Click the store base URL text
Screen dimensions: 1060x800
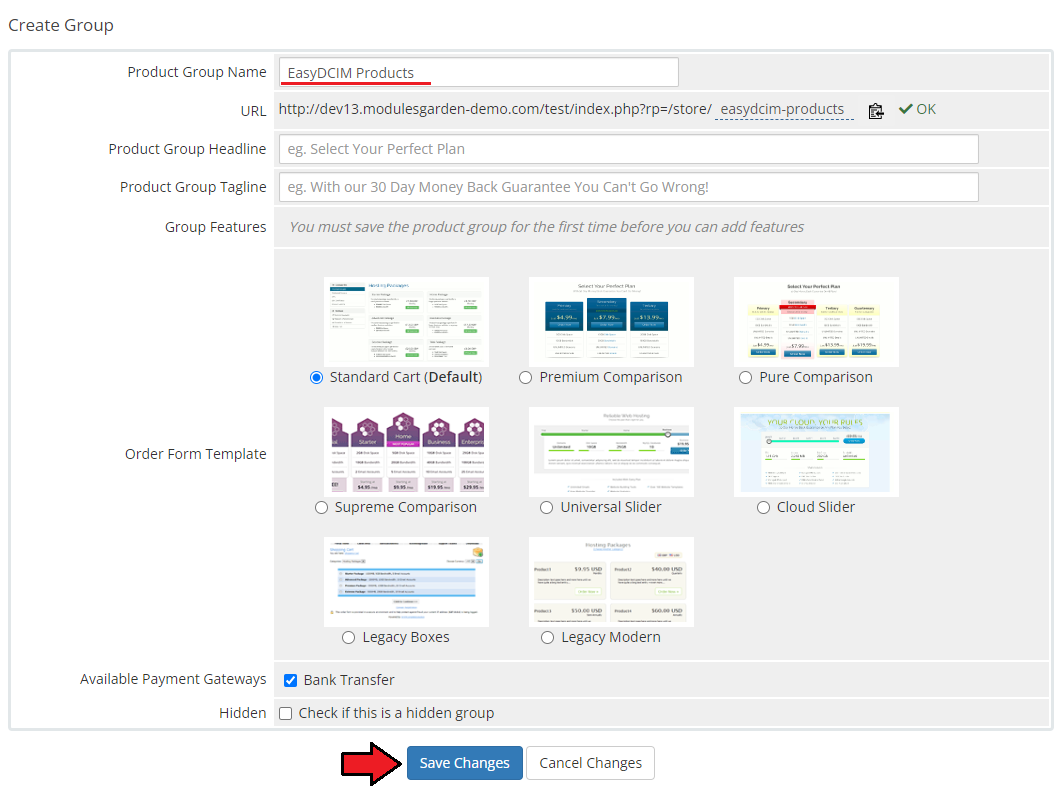[495, 110]
